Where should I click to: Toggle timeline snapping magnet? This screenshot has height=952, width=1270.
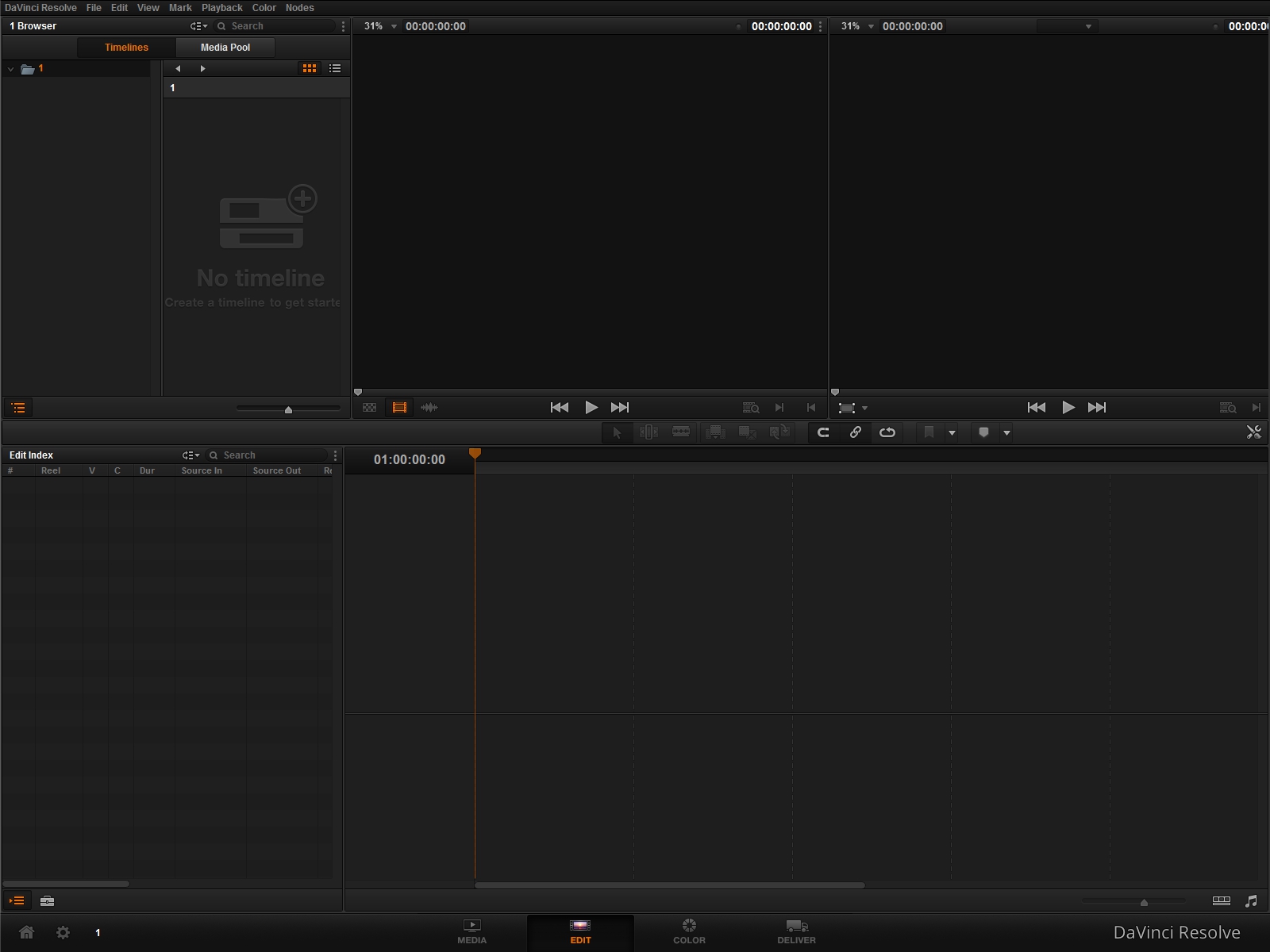823,432
